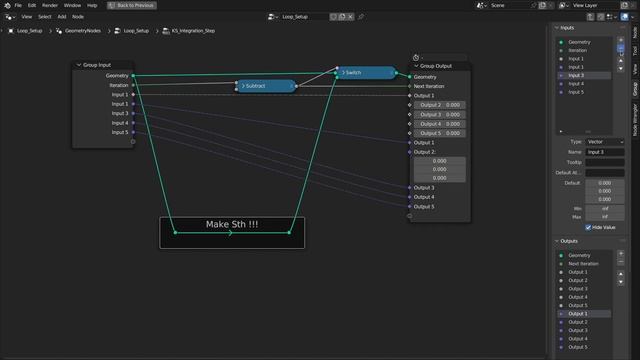Collapse the Inputs panel
Image resolution: width=640 pixels, height=360 pixels.
coord(557,28)
